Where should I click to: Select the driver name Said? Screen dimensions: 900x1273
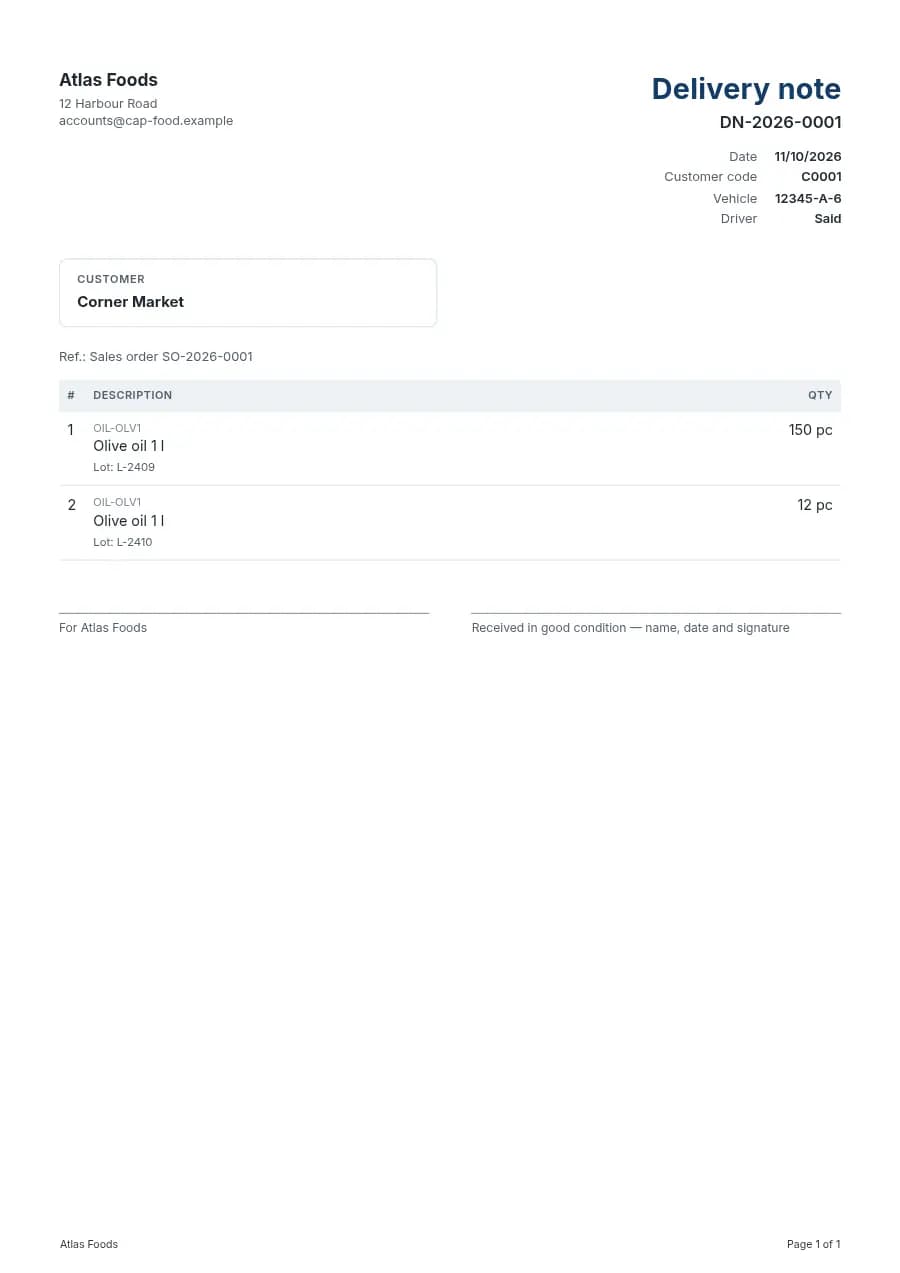(x=828, y=219)
